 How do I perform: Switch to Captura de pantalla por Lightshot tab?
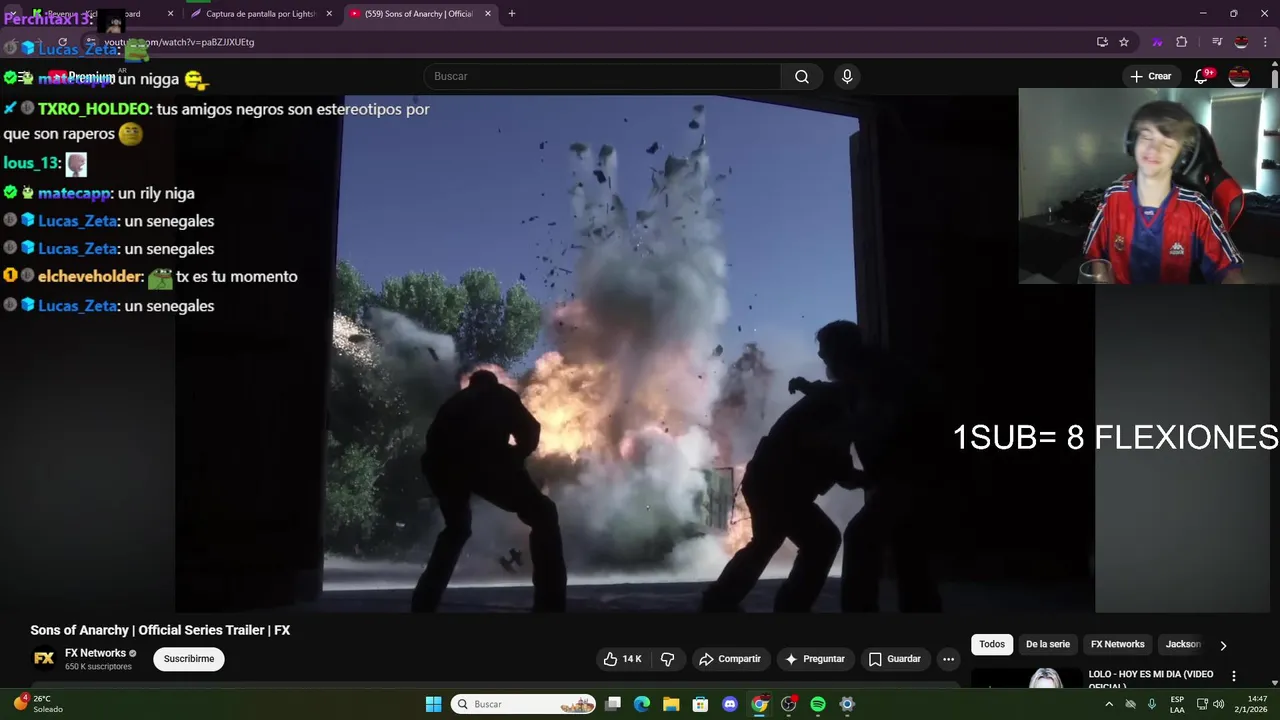pyautogui.click(x=260, y=14)
